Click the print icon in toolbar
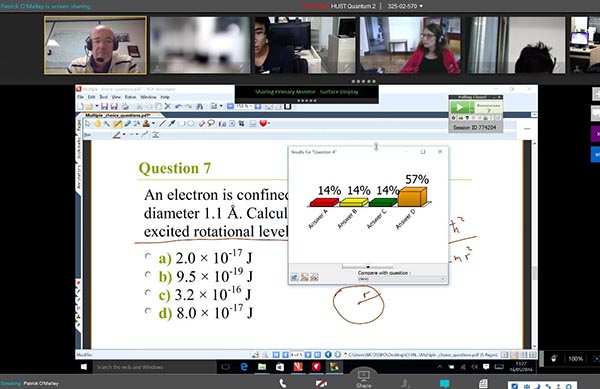 [x=125, y=106]
